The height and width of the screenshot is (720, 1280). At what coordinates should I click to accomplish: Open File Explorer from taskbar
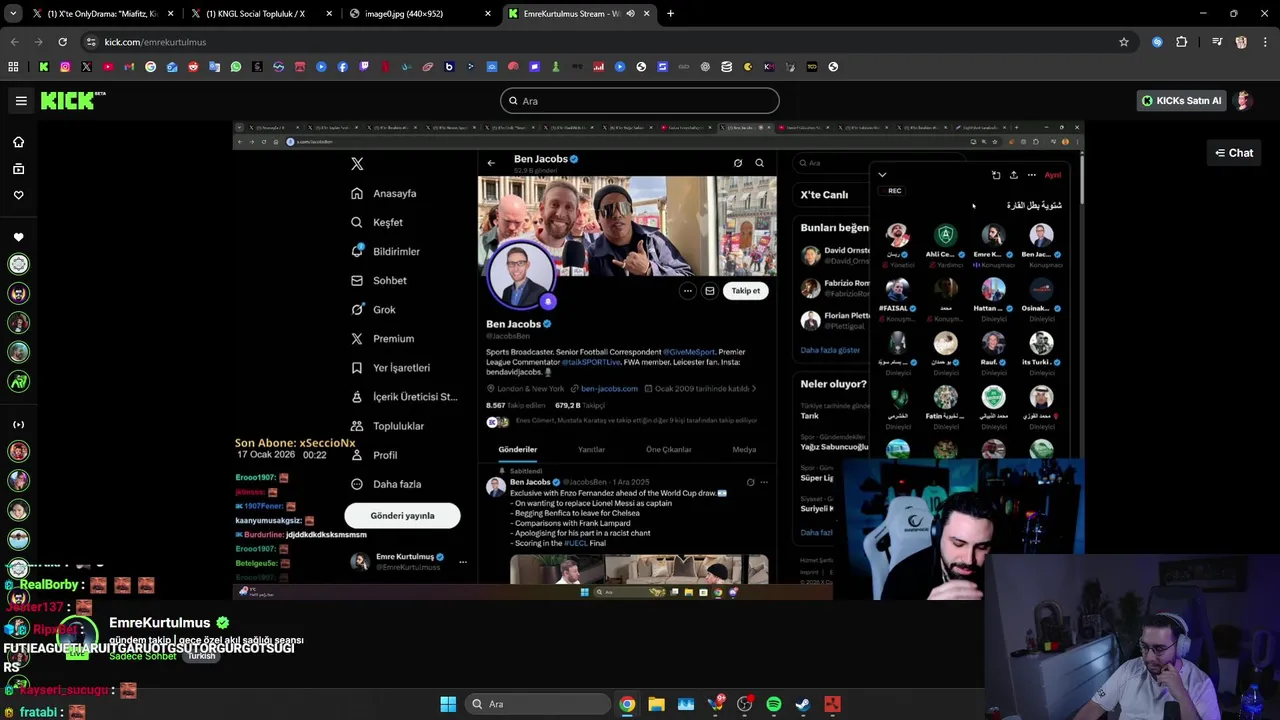click(x=656, y=704)
